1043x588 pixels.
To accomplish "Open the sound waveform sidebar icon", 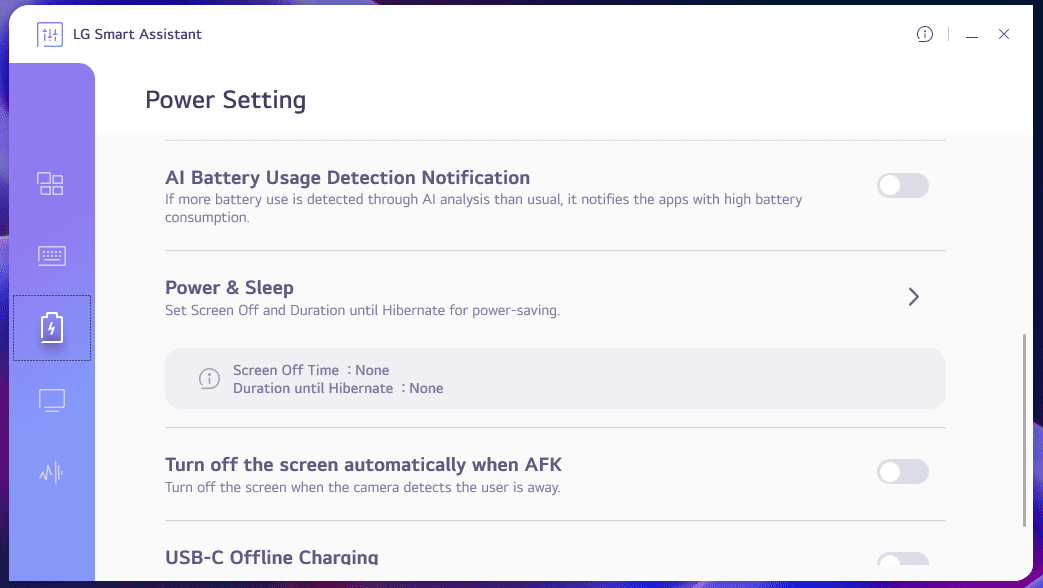I will [x=51, y=473].
